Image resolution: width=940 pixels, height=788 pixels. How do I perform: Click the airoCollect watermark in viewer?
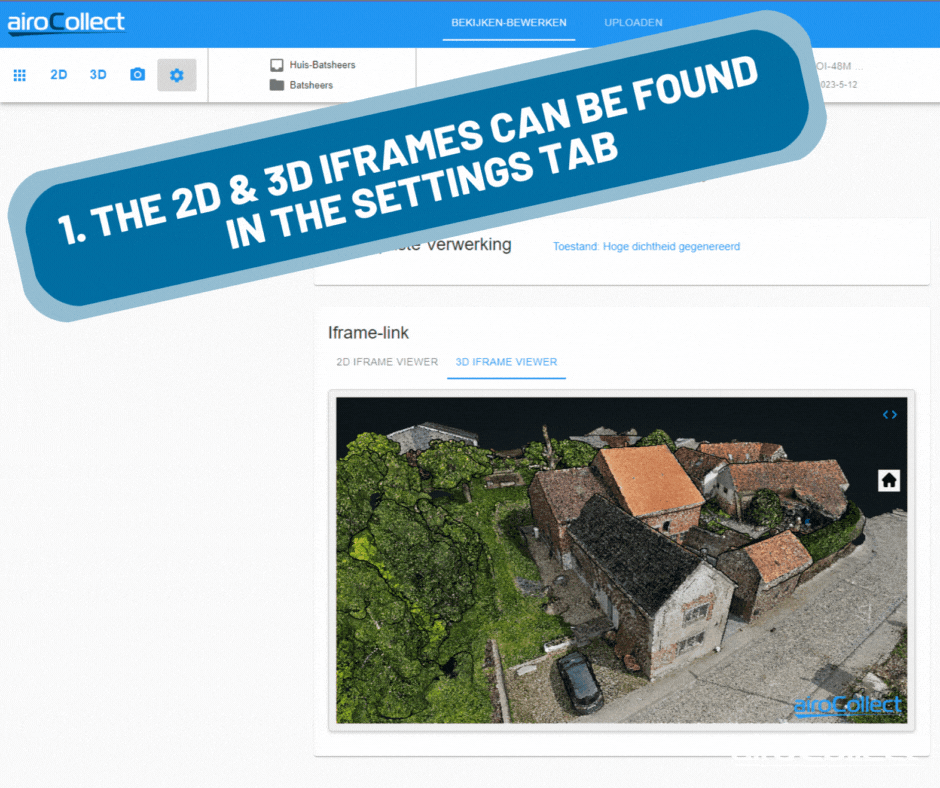[x=847, y=705]
